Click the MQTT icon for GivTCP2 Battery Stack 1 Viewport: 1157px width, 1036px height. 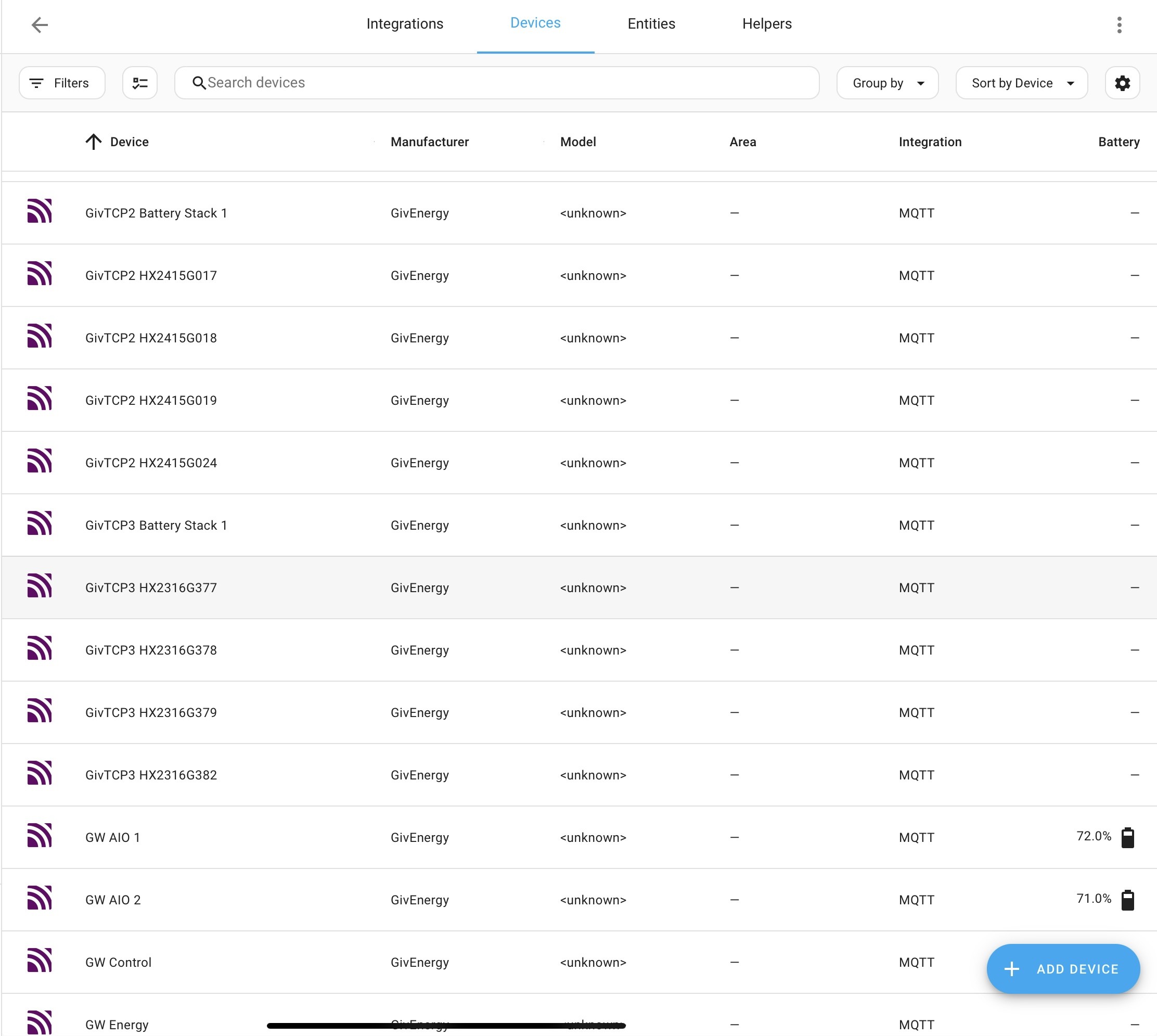coord(39,212)
